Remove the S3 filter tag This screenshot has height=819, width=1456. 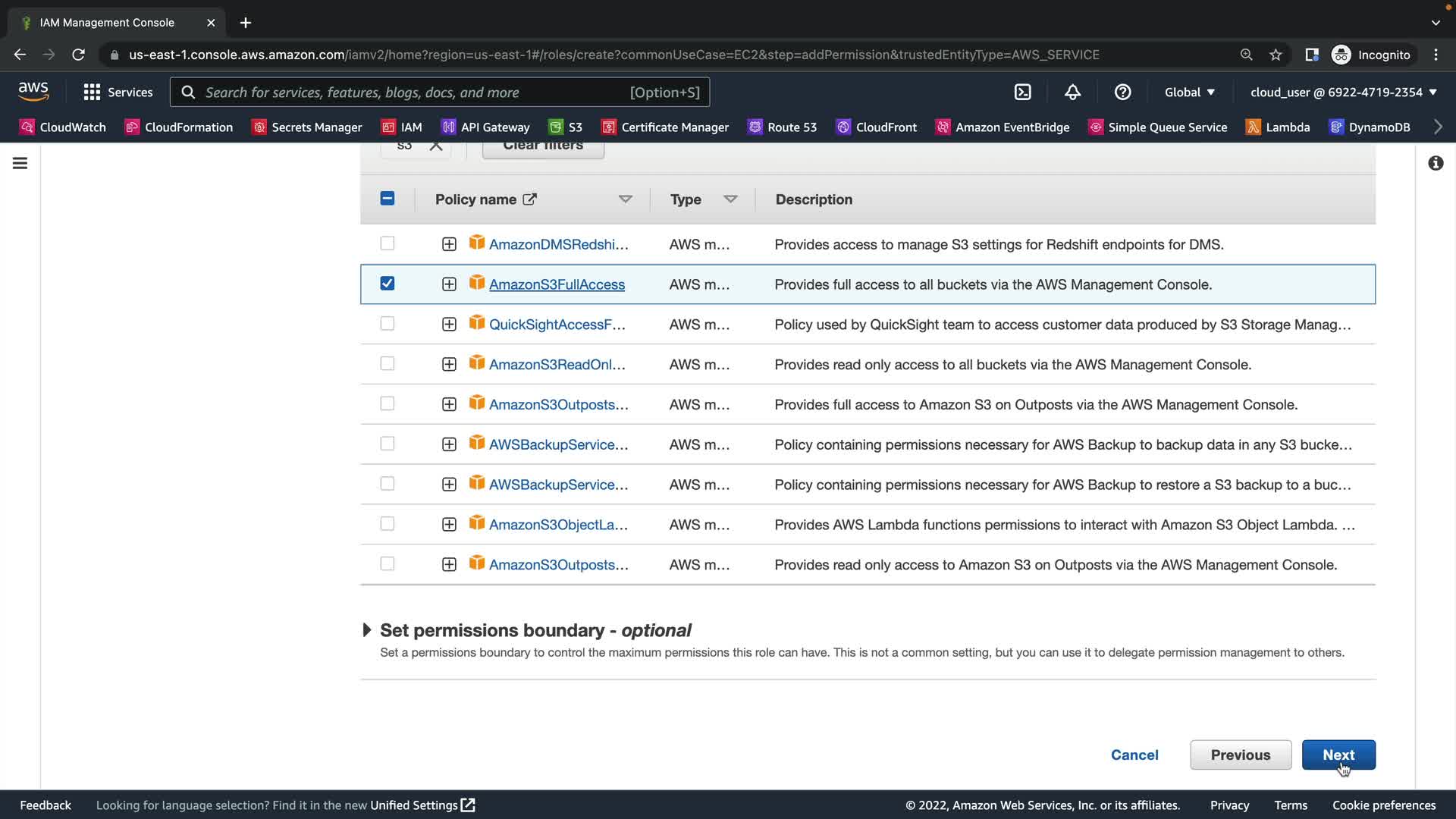[436, 146]
